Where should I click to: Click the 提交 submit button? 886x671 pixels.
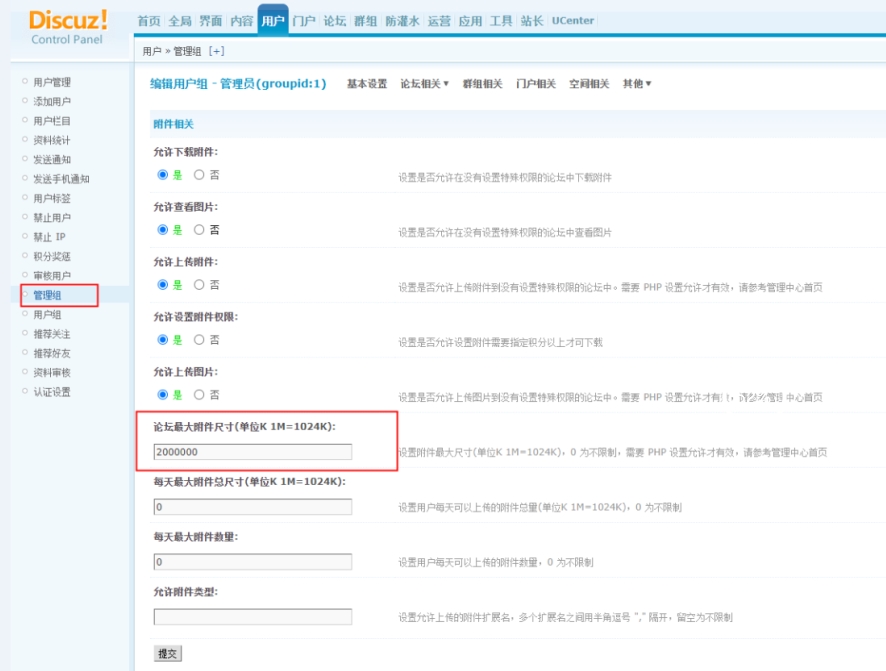pyautogui.click(x=166, y=653)
